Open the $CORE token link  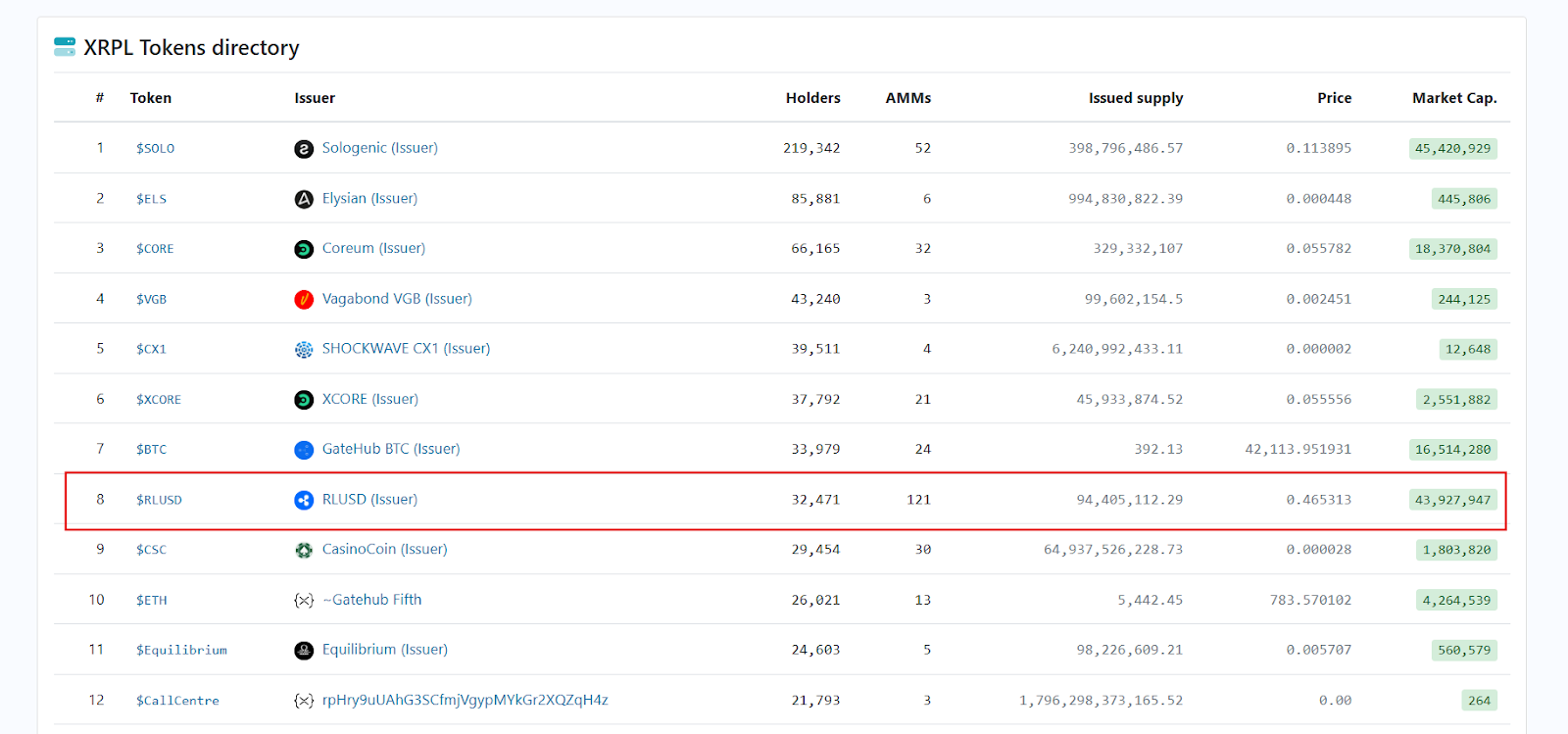[155, 249]
